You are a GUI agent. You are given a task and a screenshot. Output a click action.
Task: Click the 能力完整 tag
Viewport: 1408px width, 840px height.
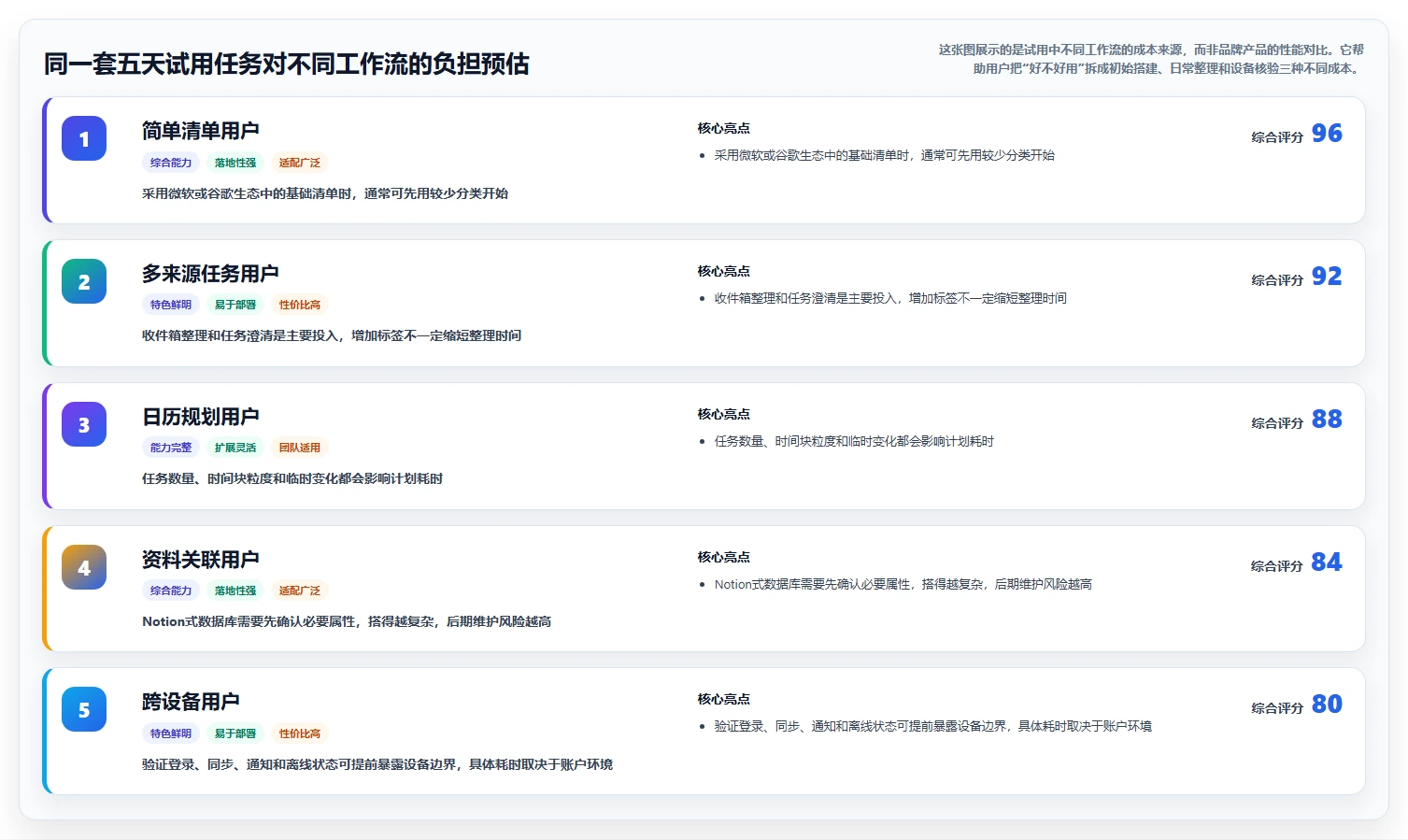coord(171,448)
